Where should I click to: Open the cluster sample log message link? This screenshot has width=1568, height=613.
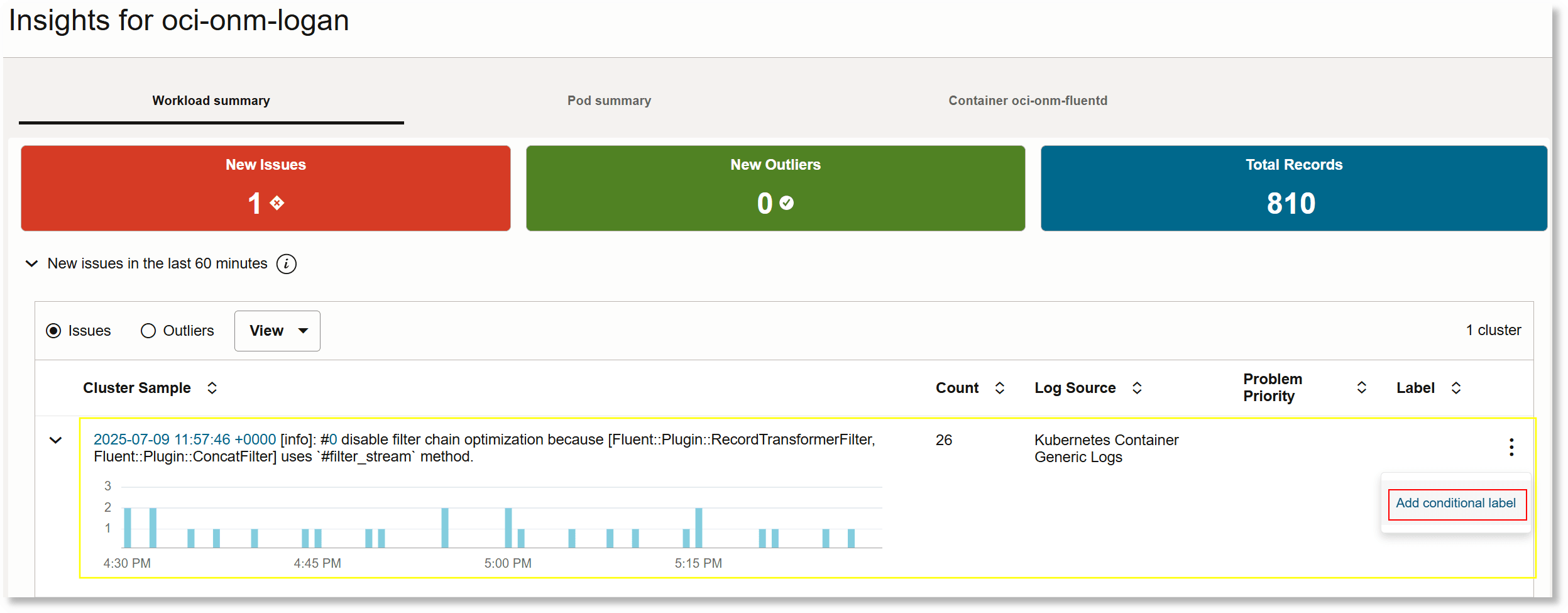[185, 439]
